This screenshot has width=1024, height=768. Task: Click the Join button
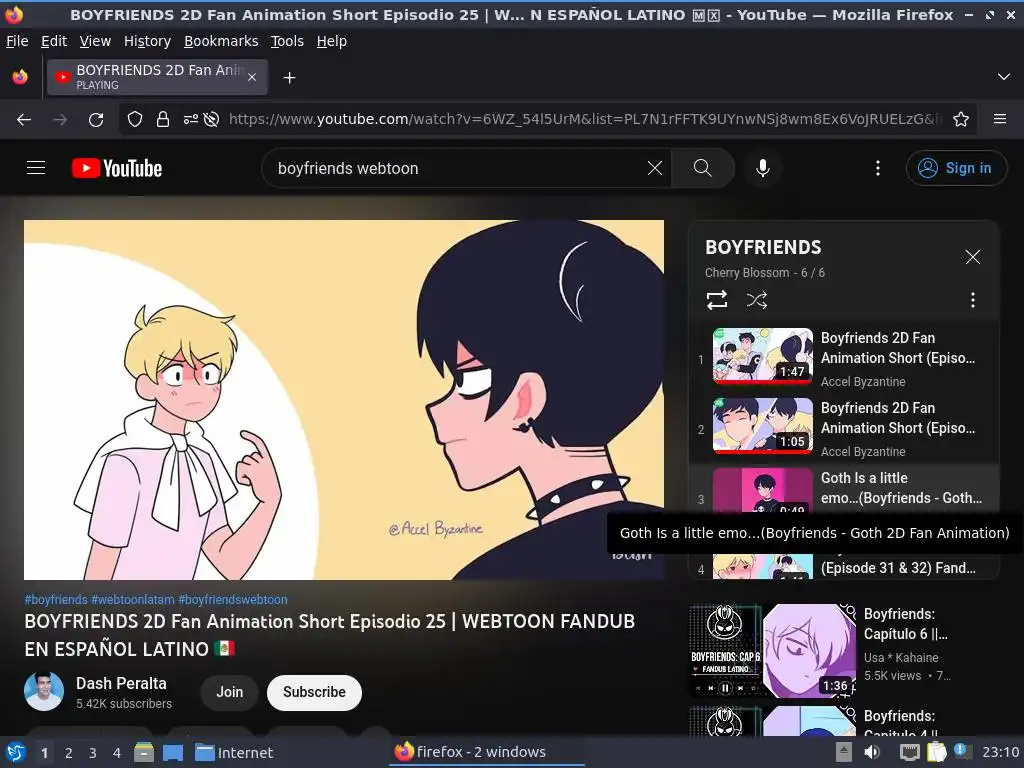pyautogui.click(x=229, y=692)
